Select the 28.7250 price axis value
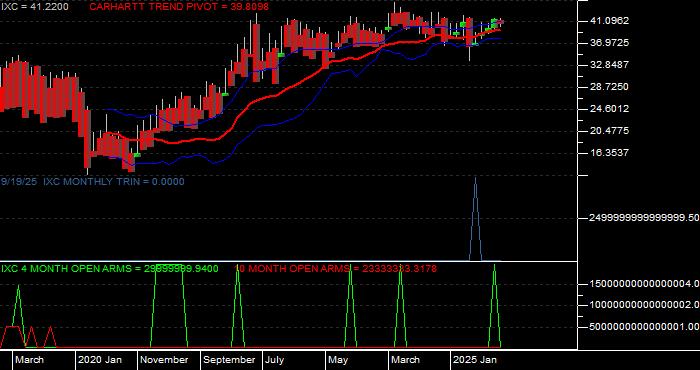Screen dimensions: 700x370 tap(609, 87)
